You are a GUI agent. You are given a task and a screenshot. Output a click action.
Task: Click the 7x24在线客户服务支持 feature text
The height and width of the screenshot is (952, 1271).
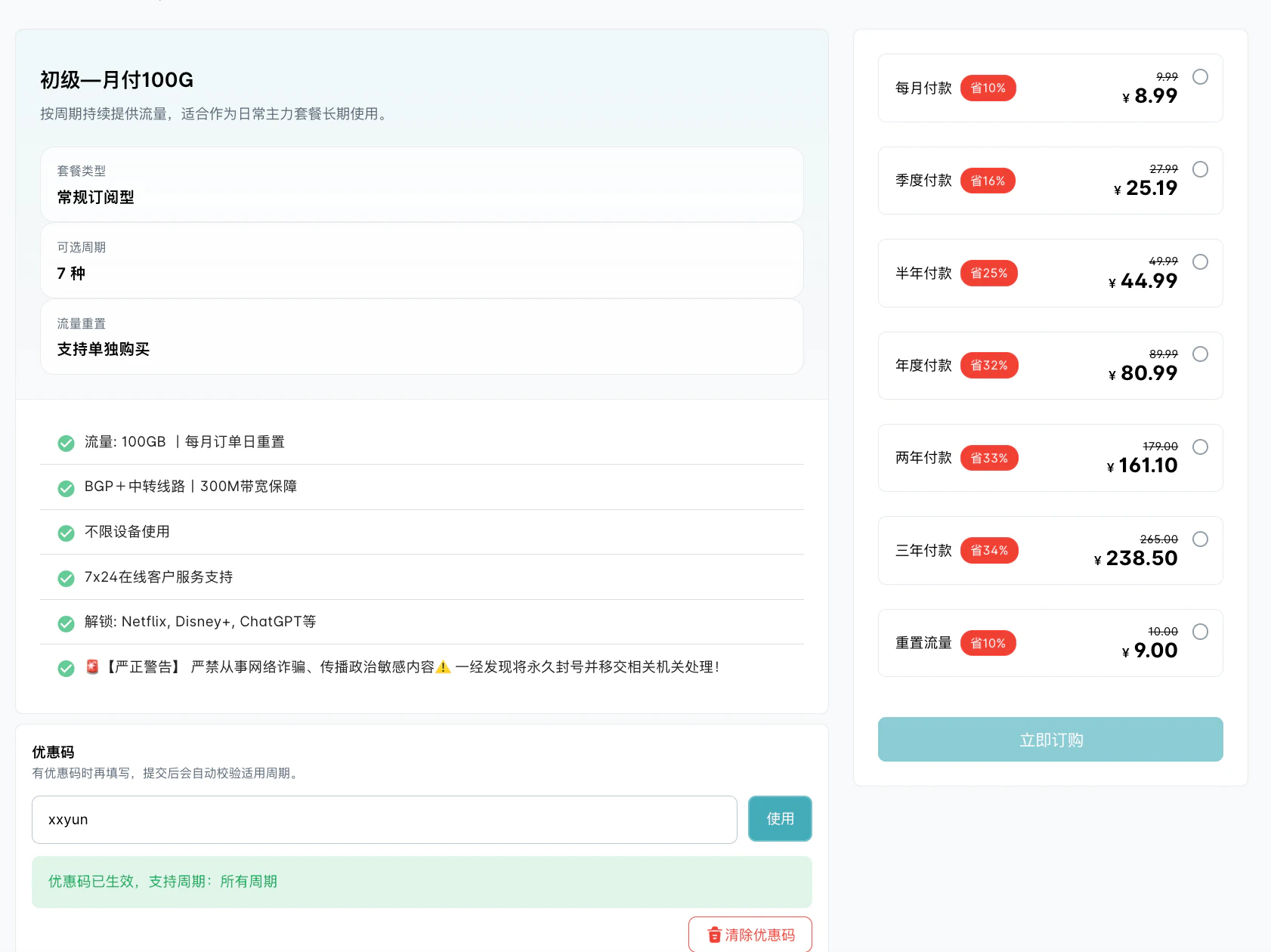coord(159,577)
